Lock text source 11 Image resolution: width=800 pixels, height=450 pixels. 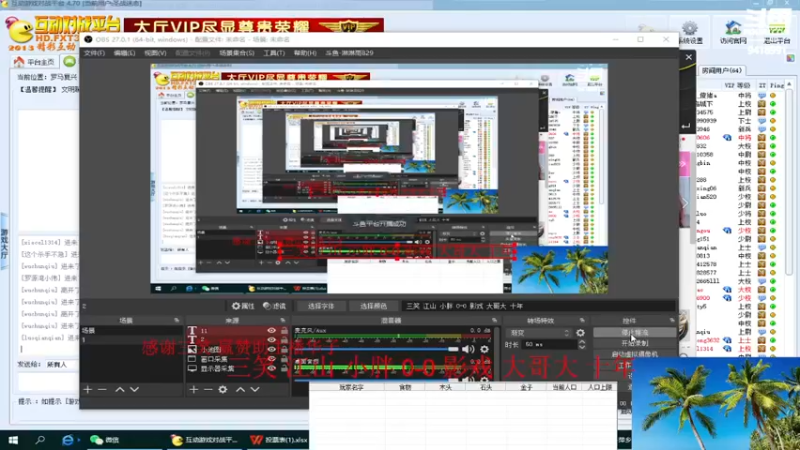click(x=284, y=331)
